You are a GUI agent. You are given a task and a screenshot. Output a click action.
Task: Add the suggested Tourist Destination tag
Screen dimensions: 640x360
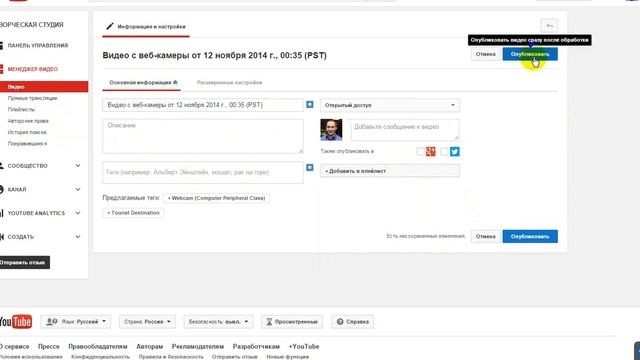click(133, 213)
